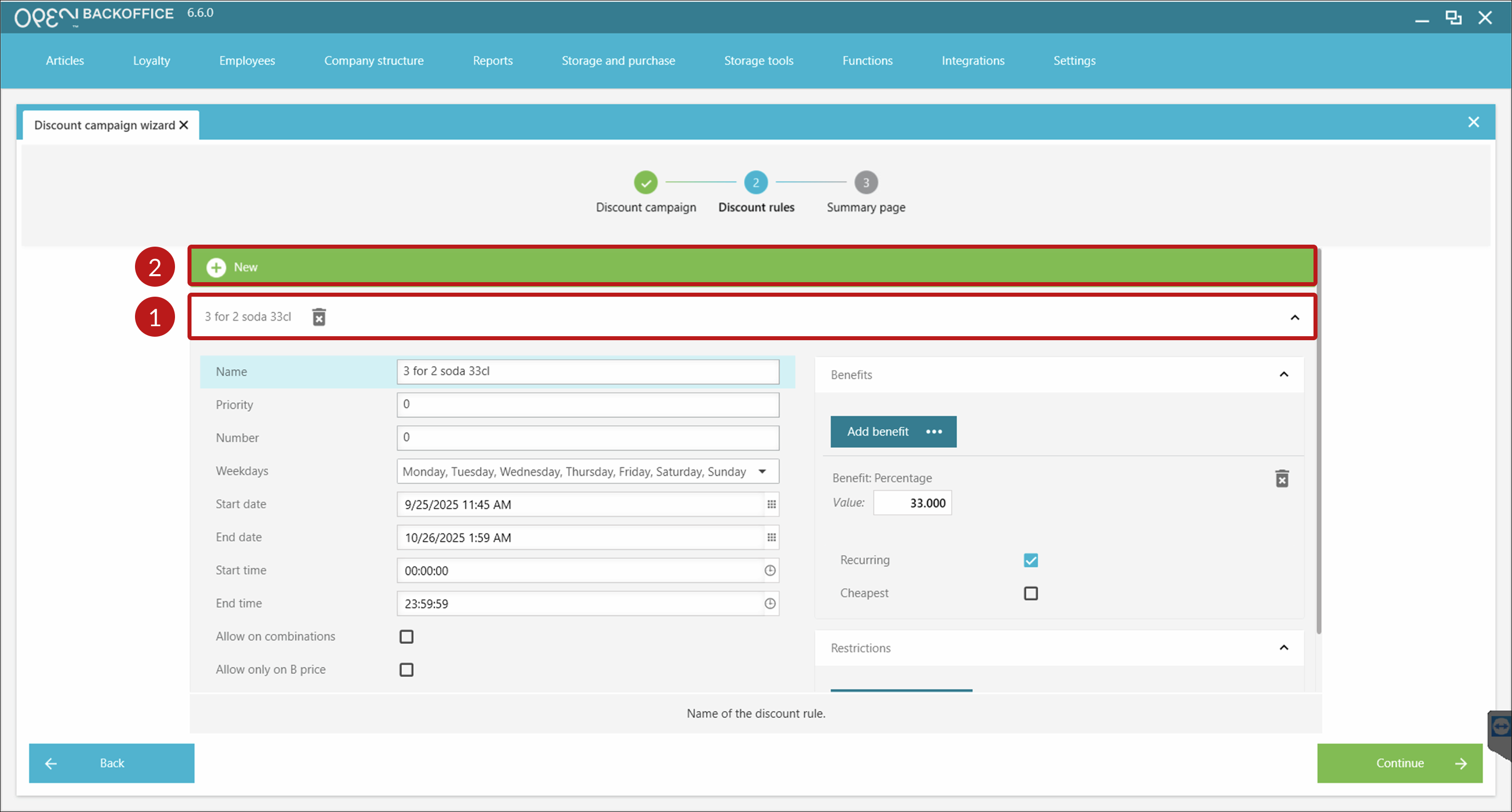
Task: Click the green plus New icon
Action: pos(216,267)
